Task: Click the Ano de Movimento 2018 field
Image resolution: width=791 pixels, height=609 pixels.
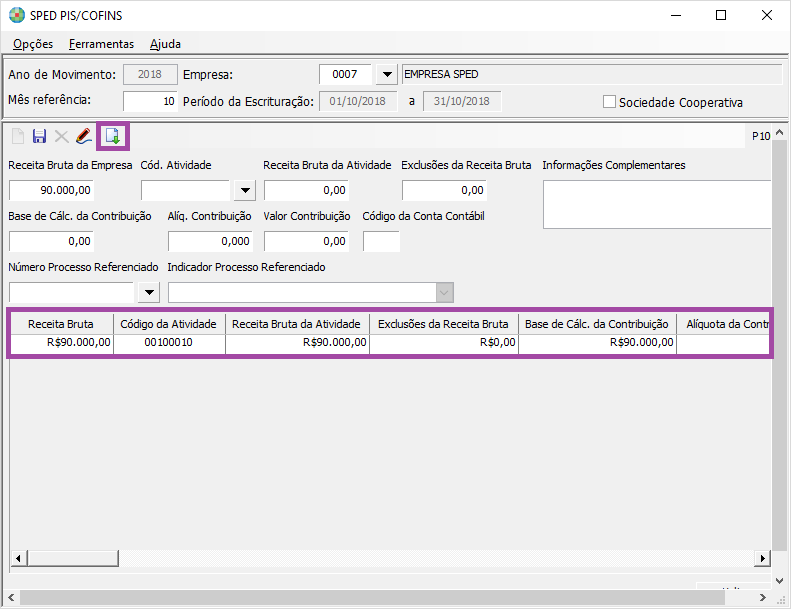Action: 150,75
